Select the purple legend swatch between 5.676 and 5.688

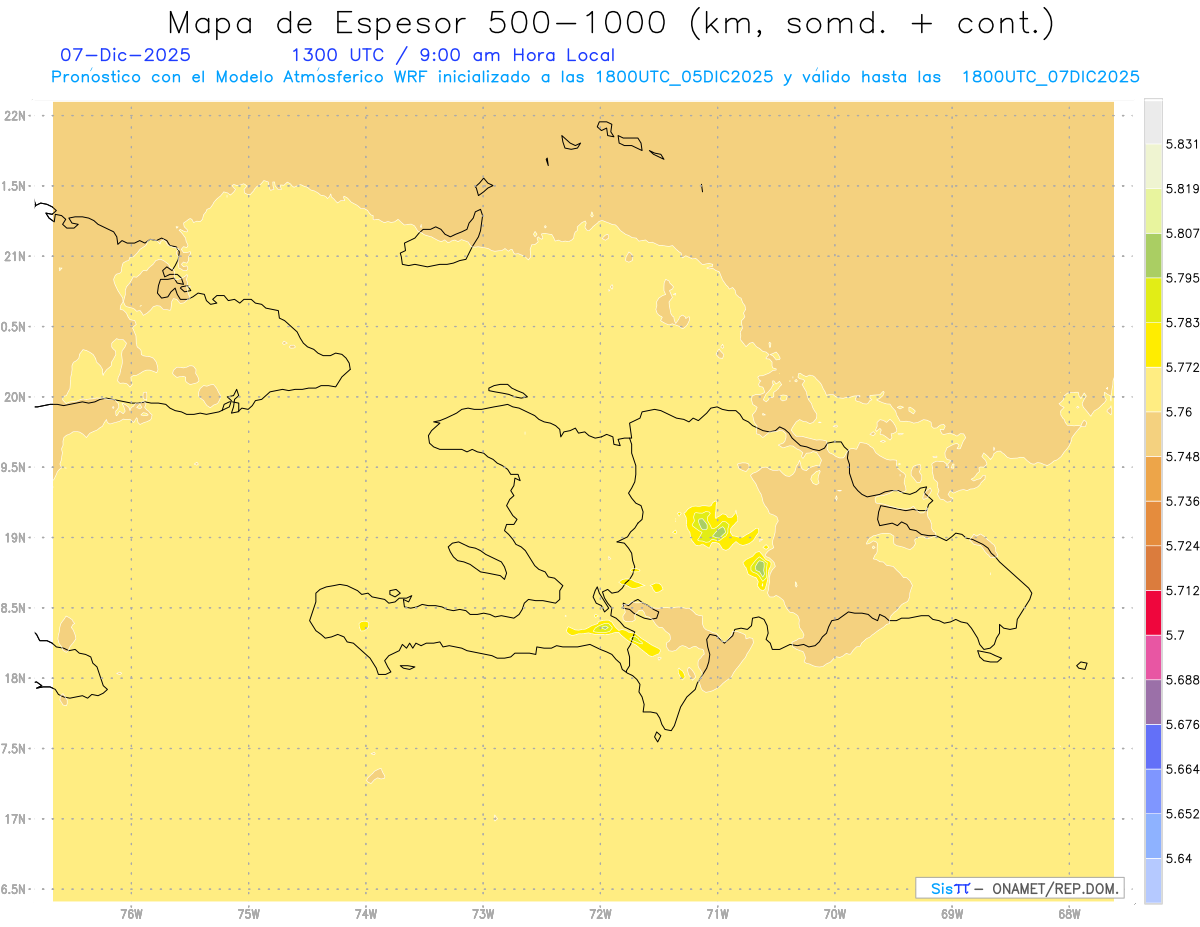point(1153,702)
